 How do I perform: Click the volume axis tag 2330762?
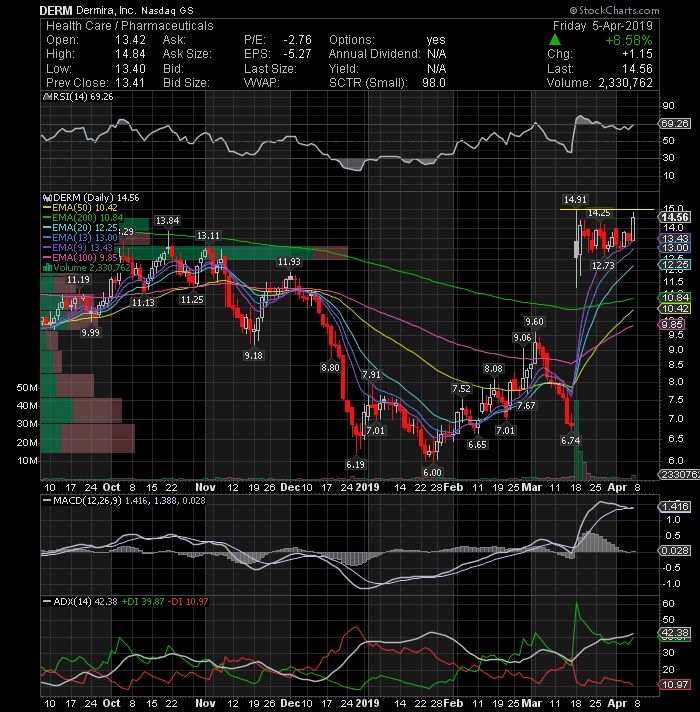pos(679,474)
